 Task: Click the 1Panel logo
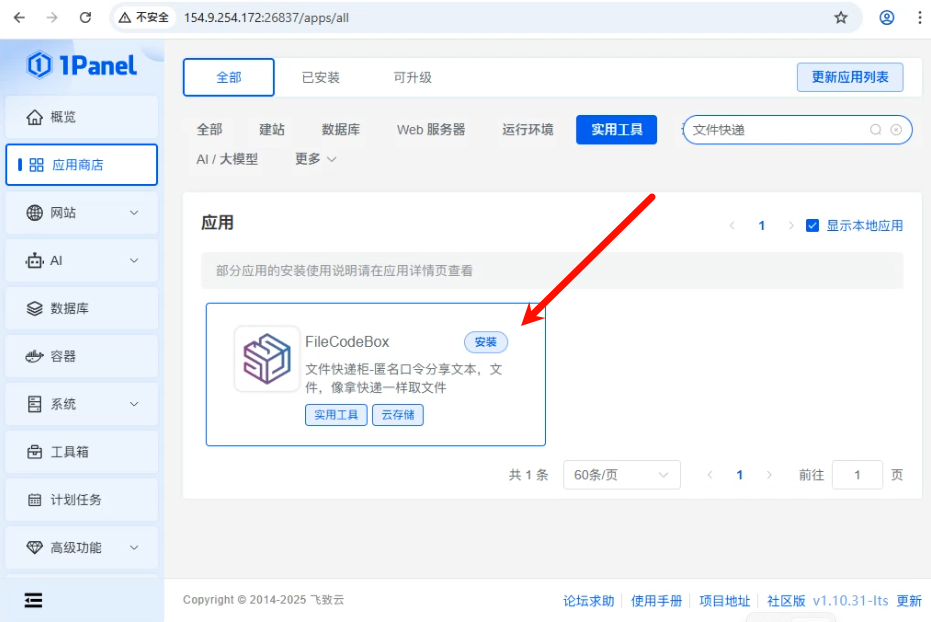[x=81, y=65]
